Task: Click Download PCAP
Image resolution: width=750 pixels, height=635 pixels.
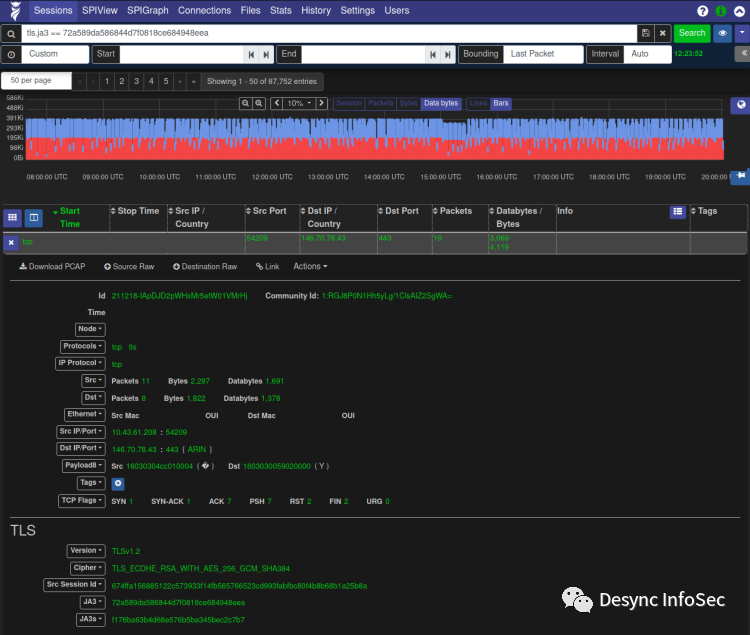Action: (x=52, y=266)
